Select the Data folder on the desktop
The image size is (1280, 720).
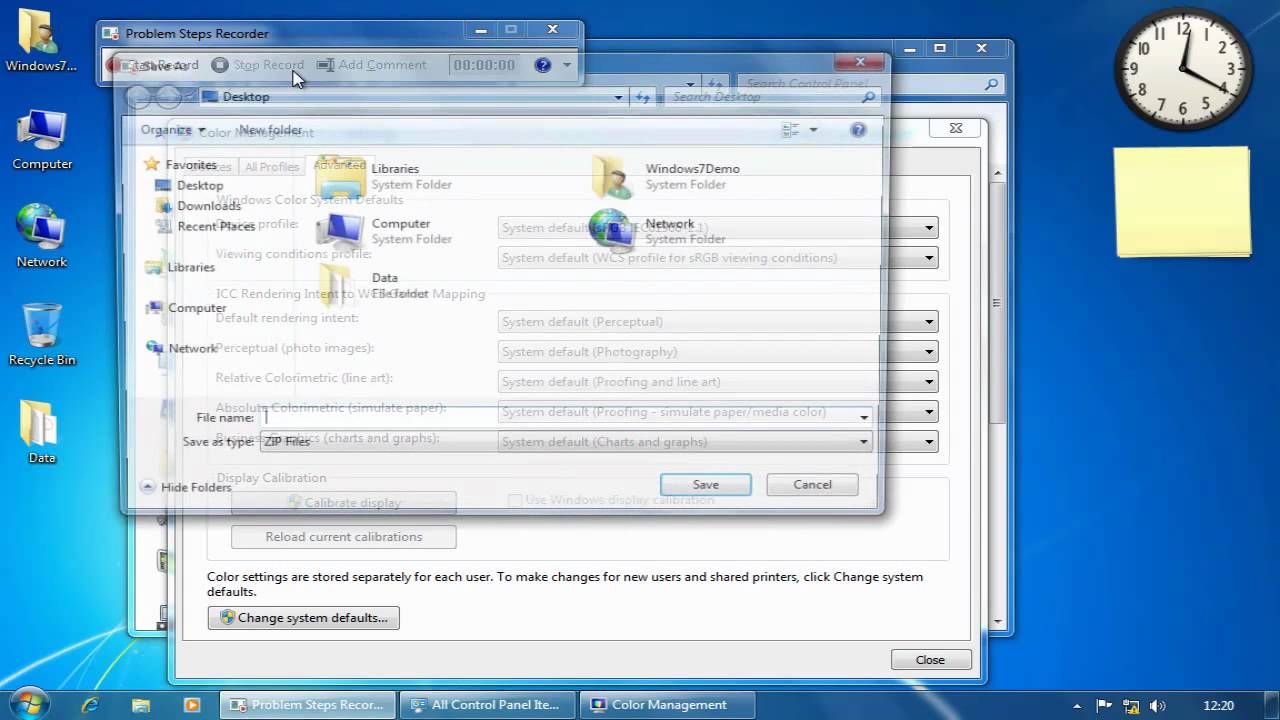tap(42, 432)
